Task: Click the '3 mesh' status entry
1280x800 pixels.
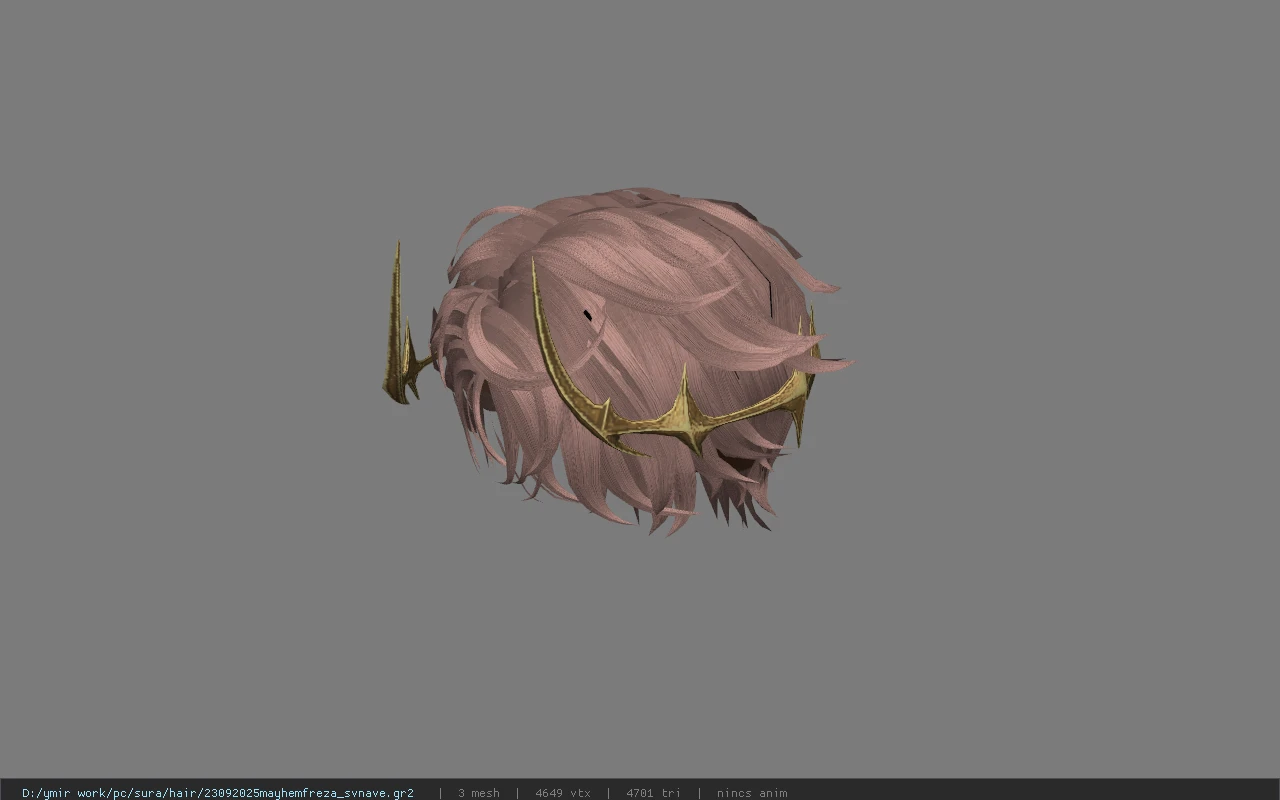Action: (479, 793)
